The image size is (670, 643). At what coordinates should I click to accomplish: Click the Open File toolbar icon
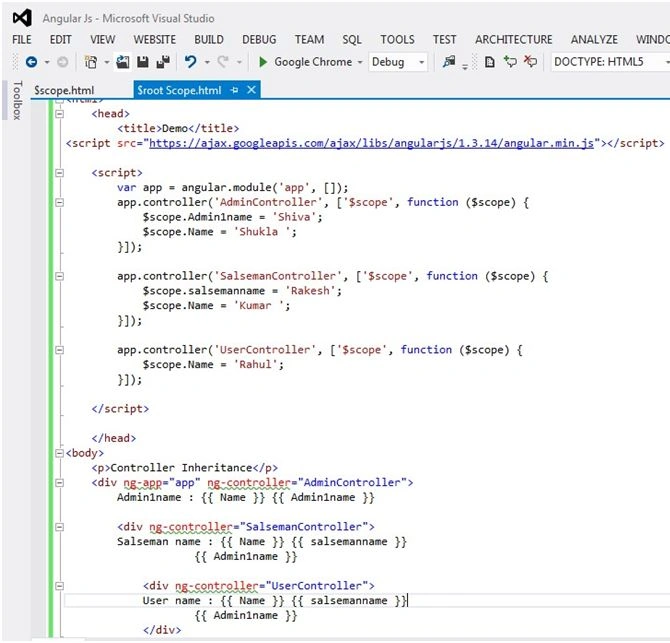point(123,62)
